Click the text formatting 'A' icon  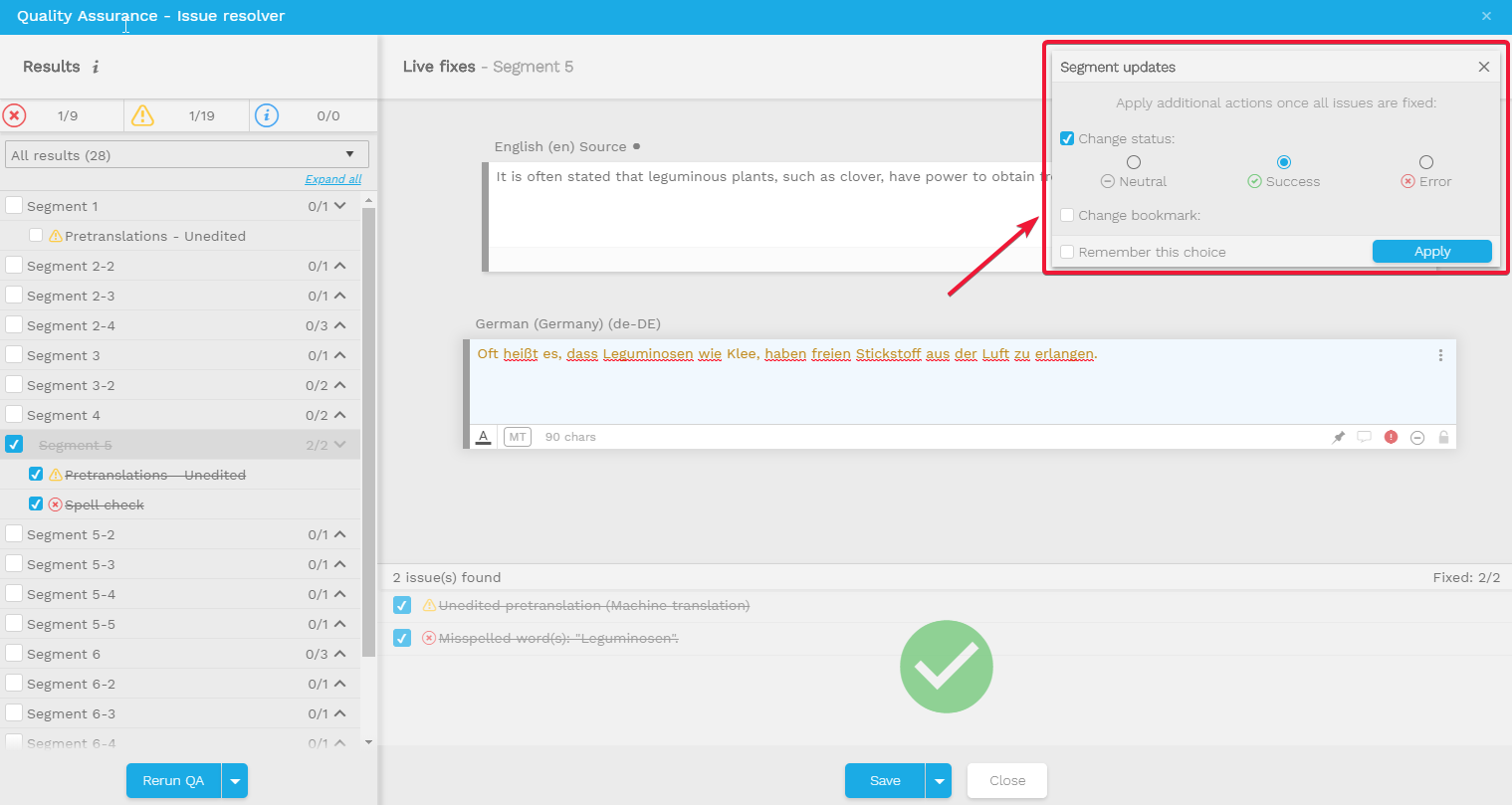[484, 437]
